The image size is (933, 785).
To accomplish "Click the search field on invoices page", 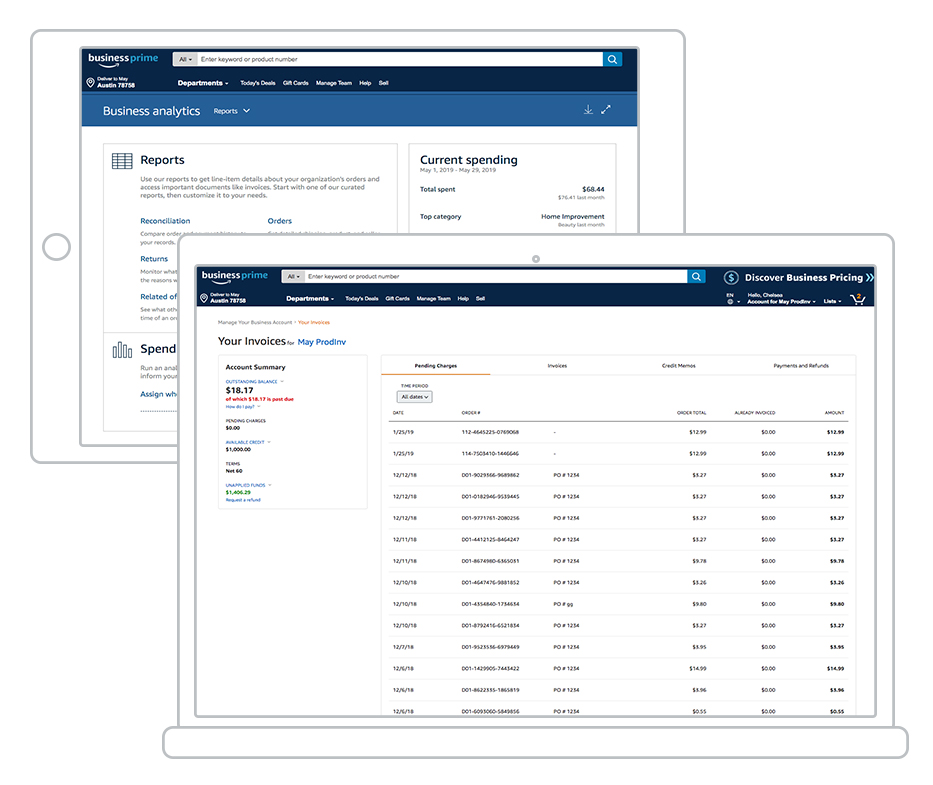I will point(495,277).
